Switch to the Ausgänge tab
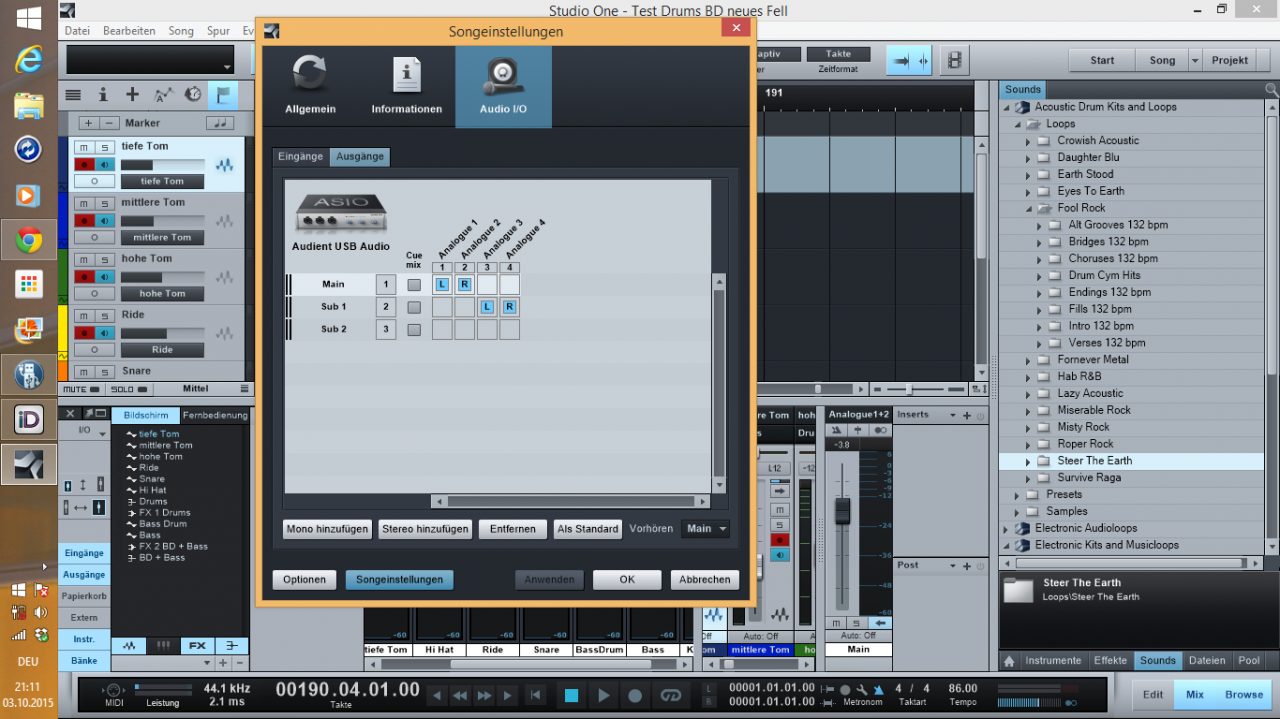The height and width of the screenshot is (719, 1280). pyautogui.click(x=360, y=157)
